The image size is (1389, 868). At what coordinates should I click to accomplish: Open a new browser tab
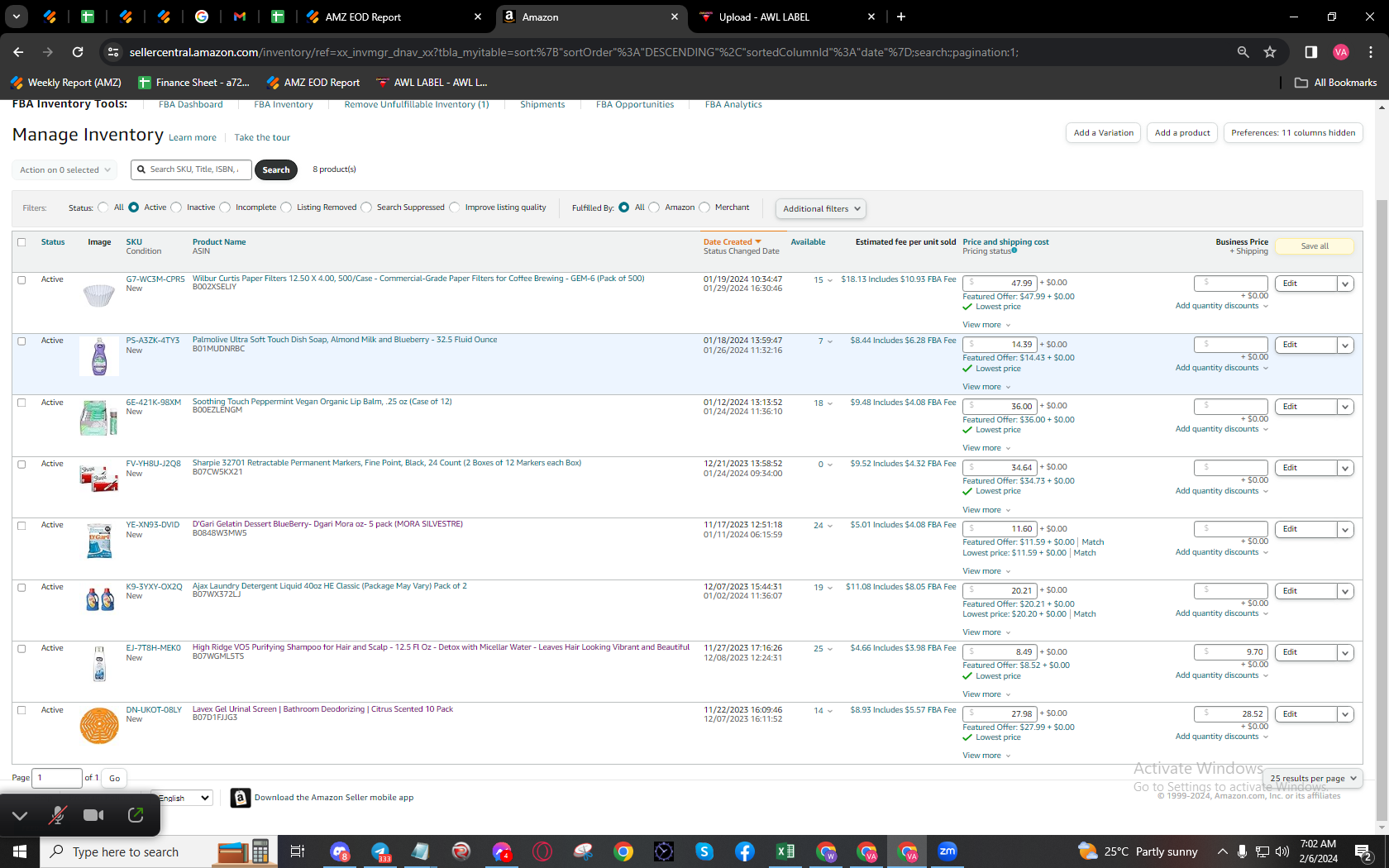point(901,17)
